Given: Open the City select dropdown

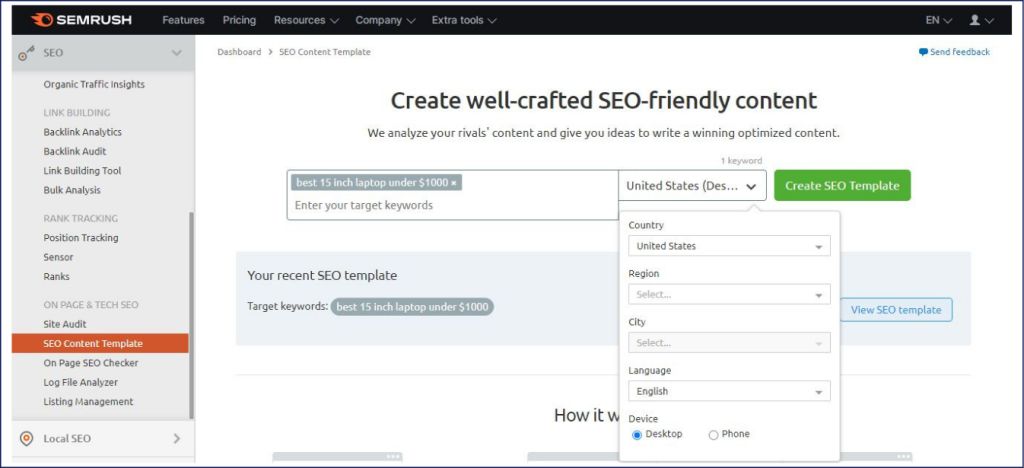Looking at the screenshot, I should pyautogui.click(x=729, y=343).
